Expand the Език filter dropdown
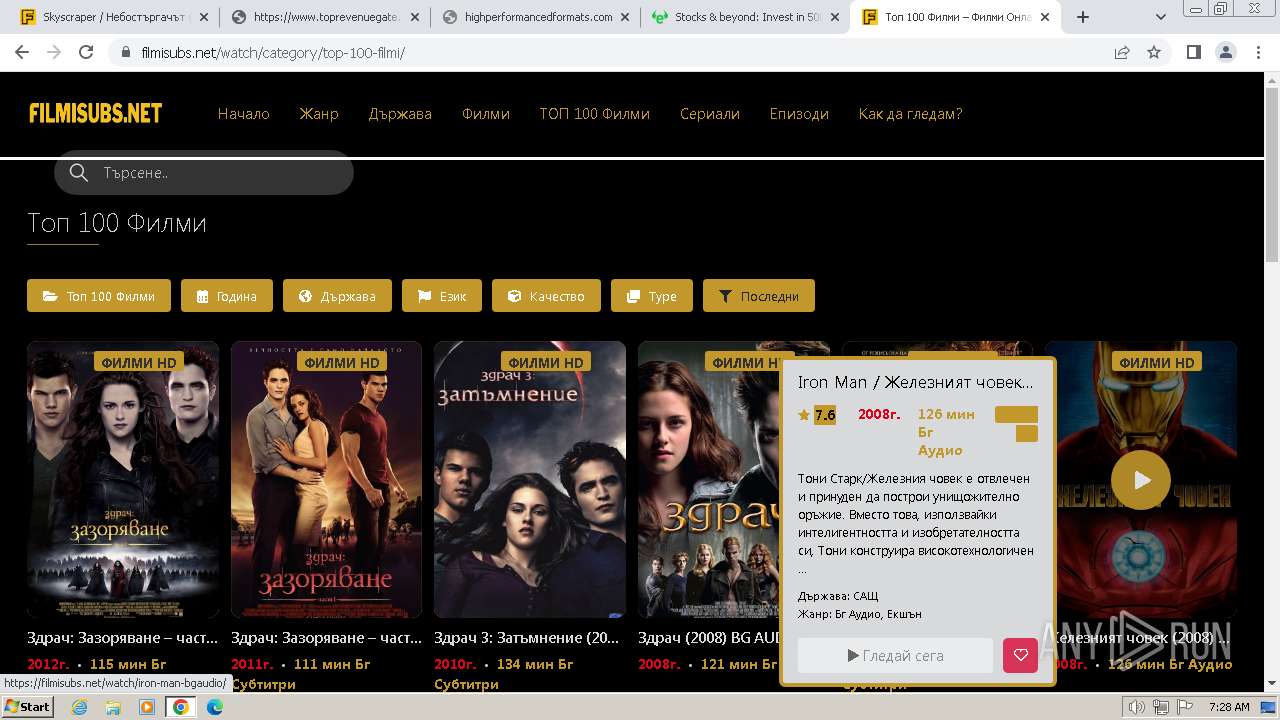This screenshot has height=720, width=1280. click(x=442, y=296)
